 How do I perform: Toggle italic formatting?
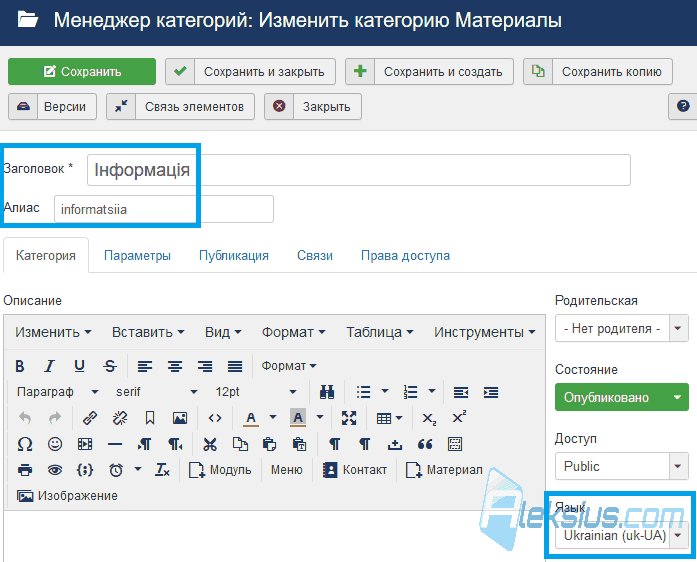pyautogui.click(x=49, y=366)
